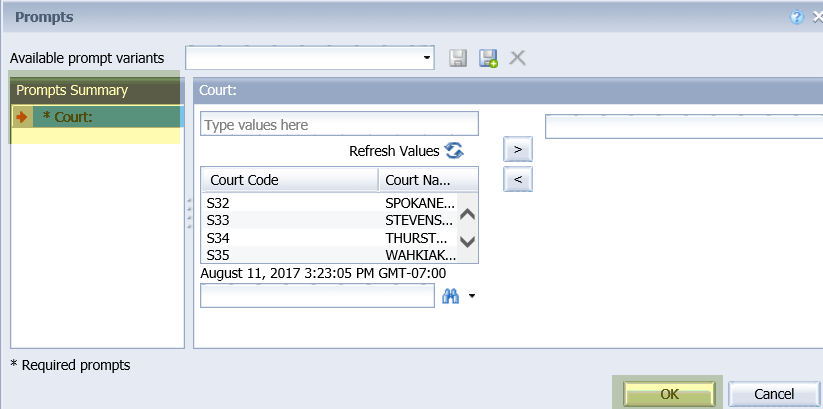Image resolution: width=823 pixels, height=409 pixels.
Task: Sort by Court Name column header
Action: pos(428,180)
